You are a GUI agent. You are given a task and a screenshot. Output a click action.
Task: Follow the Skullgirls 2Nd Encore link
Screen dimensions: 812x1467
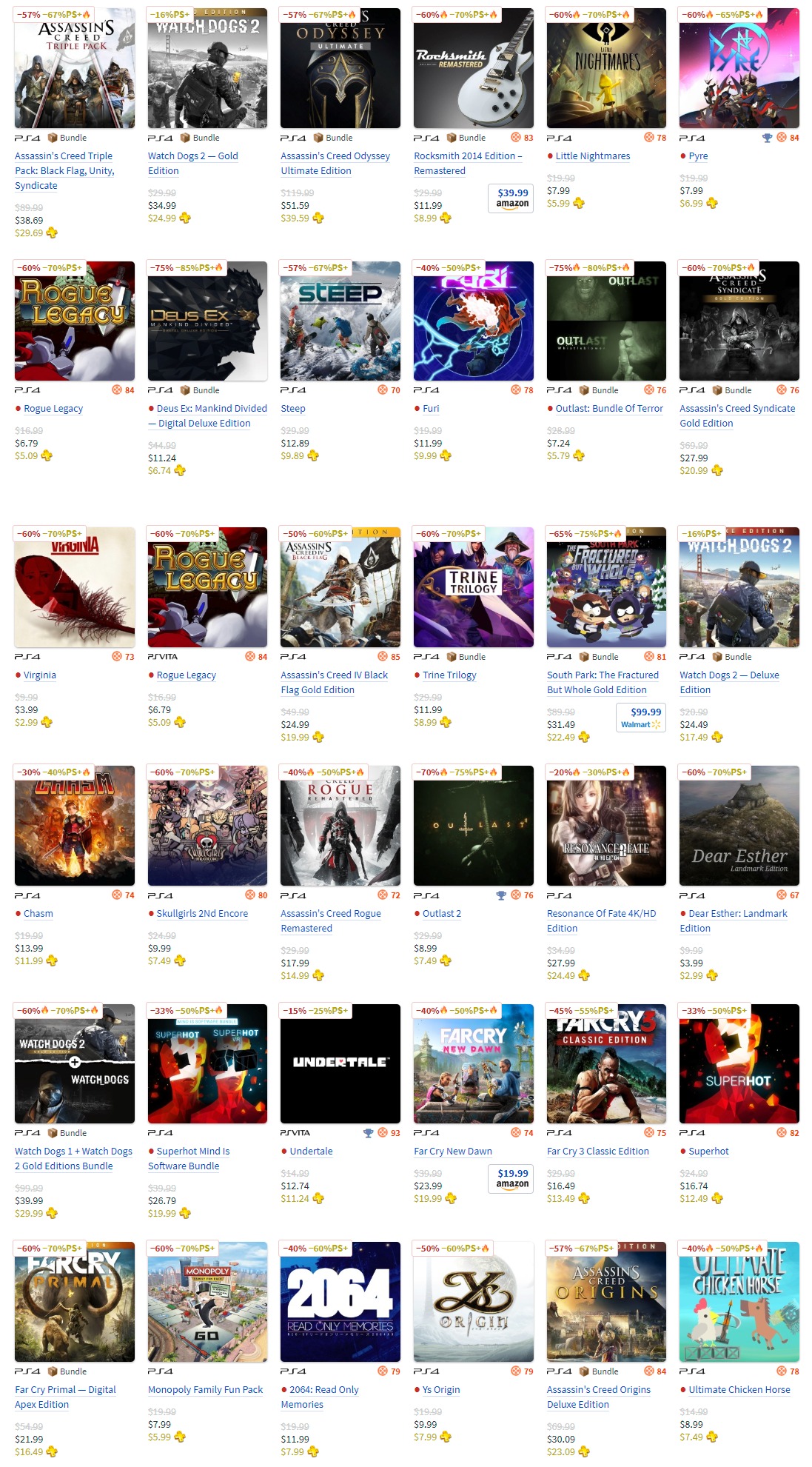202,914
